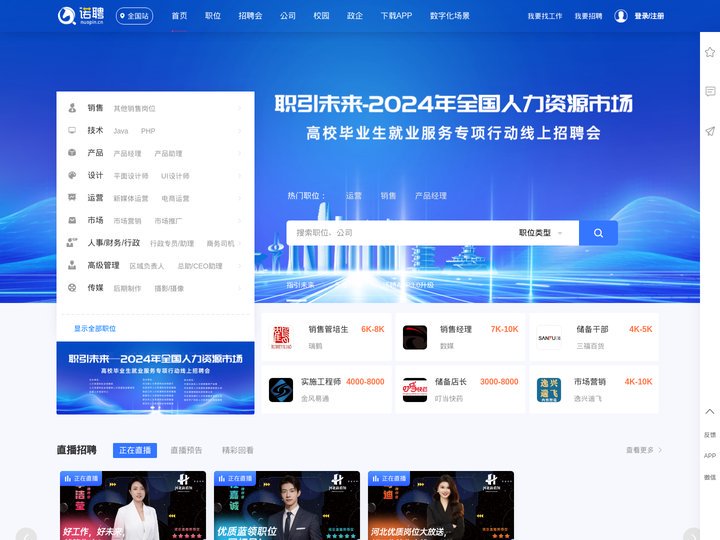Open the 职位 menu item
720x540 pixels.
[213, 16]
